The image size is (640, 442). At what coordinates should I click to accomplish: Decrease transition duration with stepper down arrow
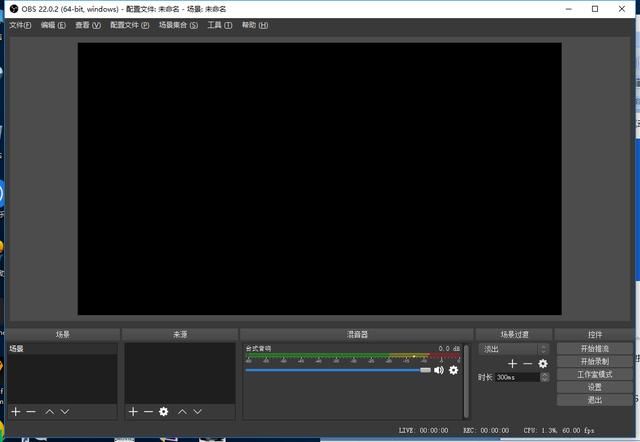[544, 380]
